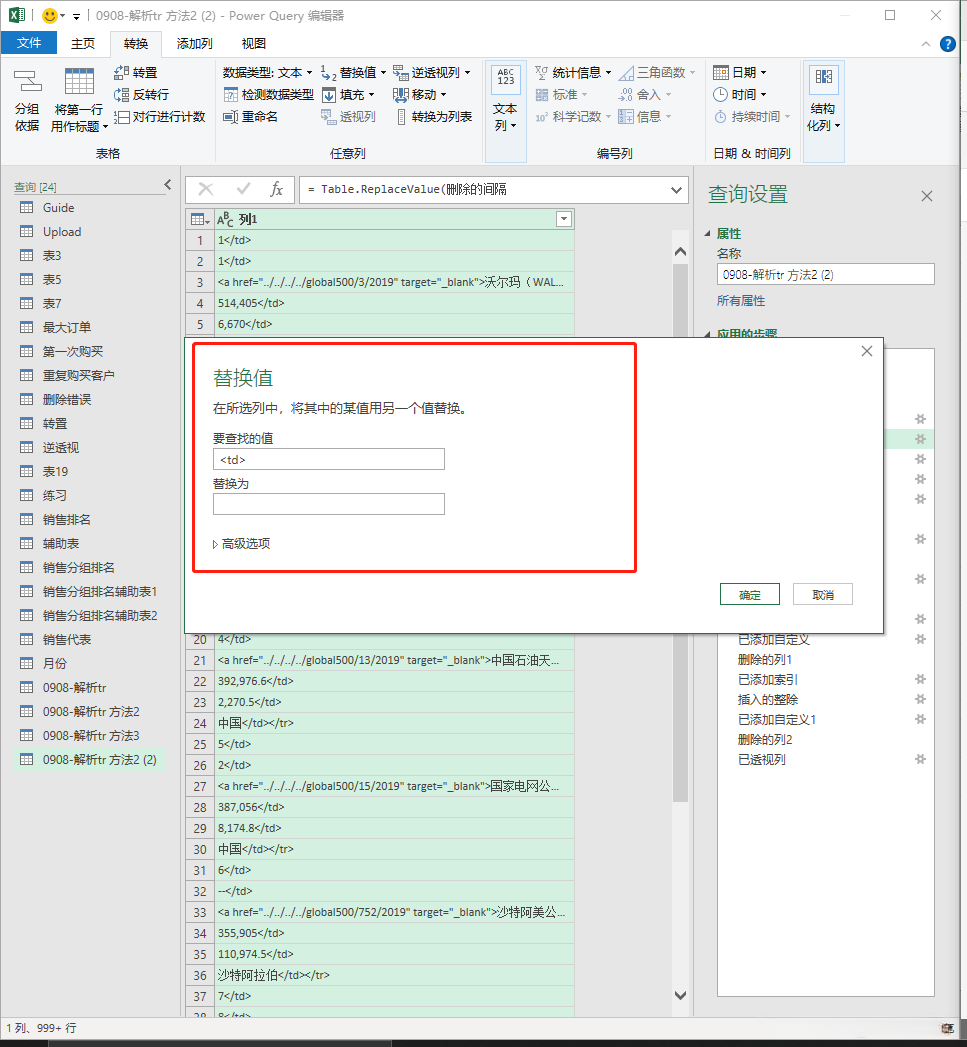Screen dimensions: 967x1047
Task: Click gear icon beside 已添加索引 step
Action: click(920, 679)
